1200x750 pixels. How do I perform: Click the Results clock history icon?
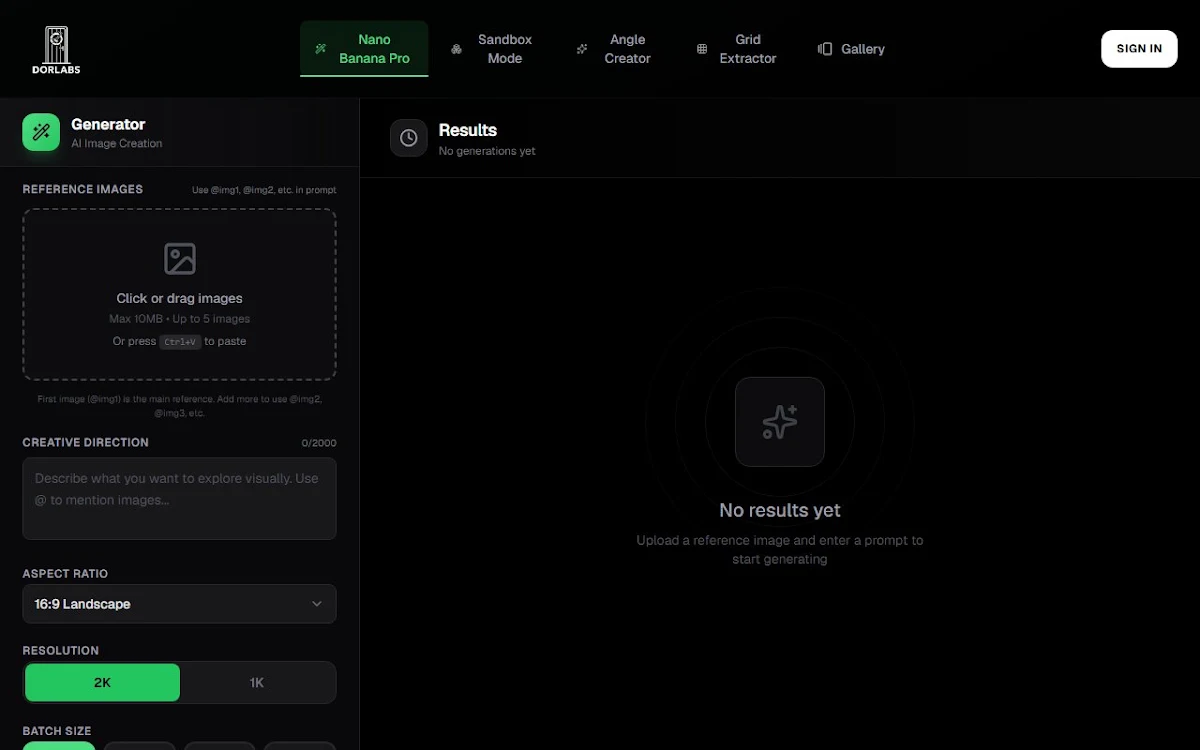click(x=408, y=138)
